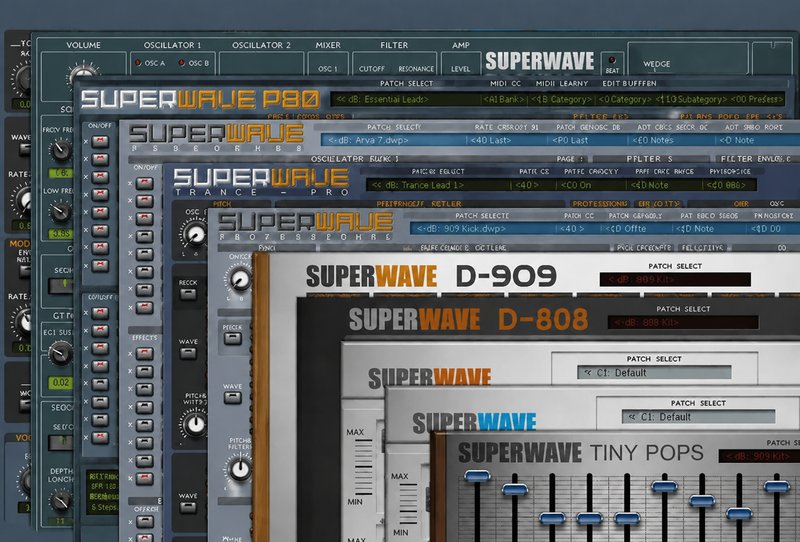The height and width of the screenshot is (542, 800).
Task: Click the wider MAX/MIN level slider
Action: click(363, 467)
